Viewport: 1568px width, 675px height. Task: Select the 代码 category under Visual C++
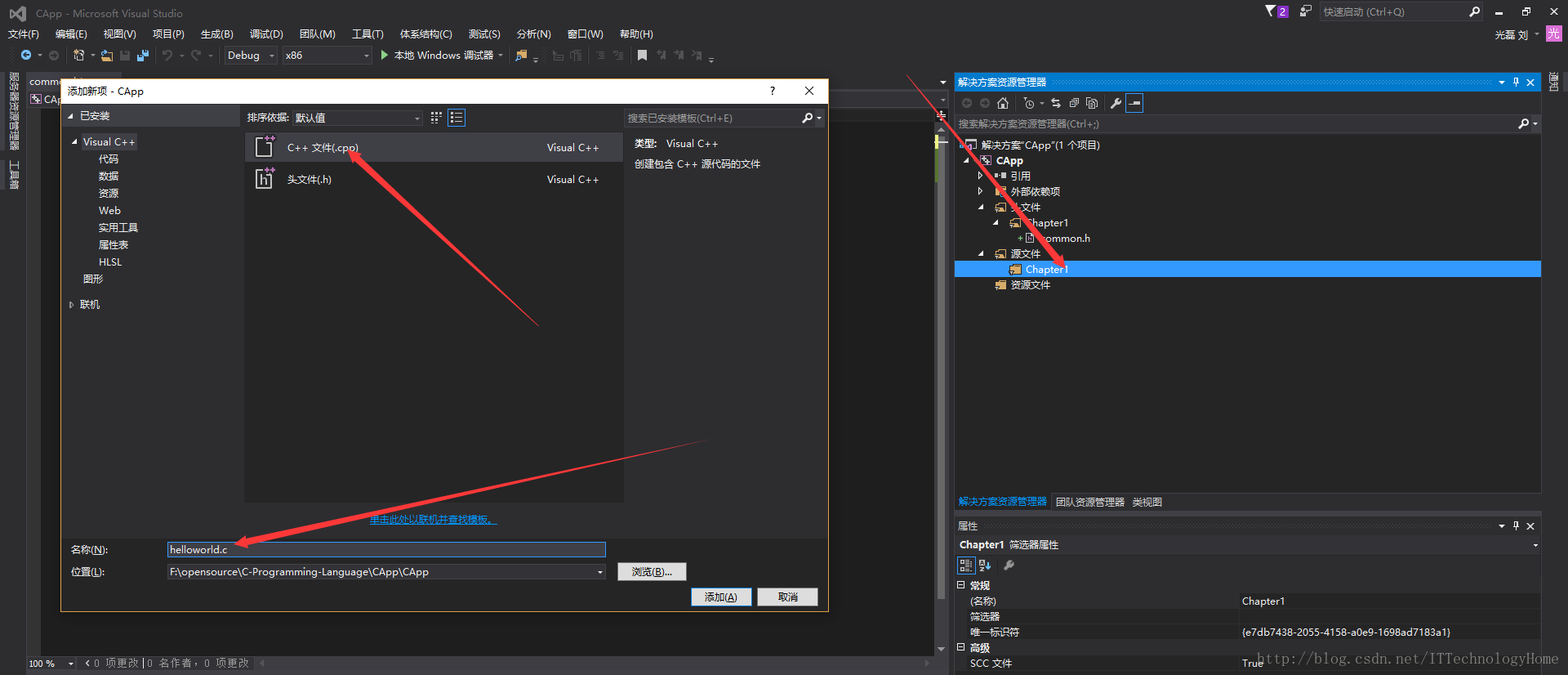pos(109,159)
